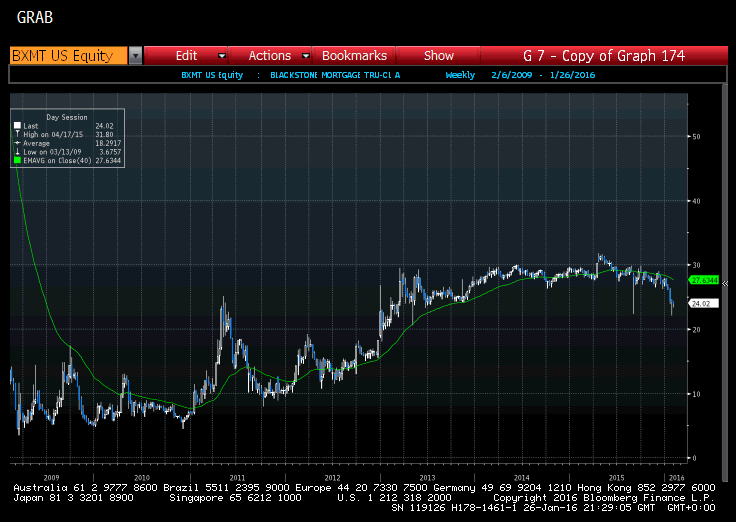Click the green 27.6344 price tag on axis

coord(704,280)
